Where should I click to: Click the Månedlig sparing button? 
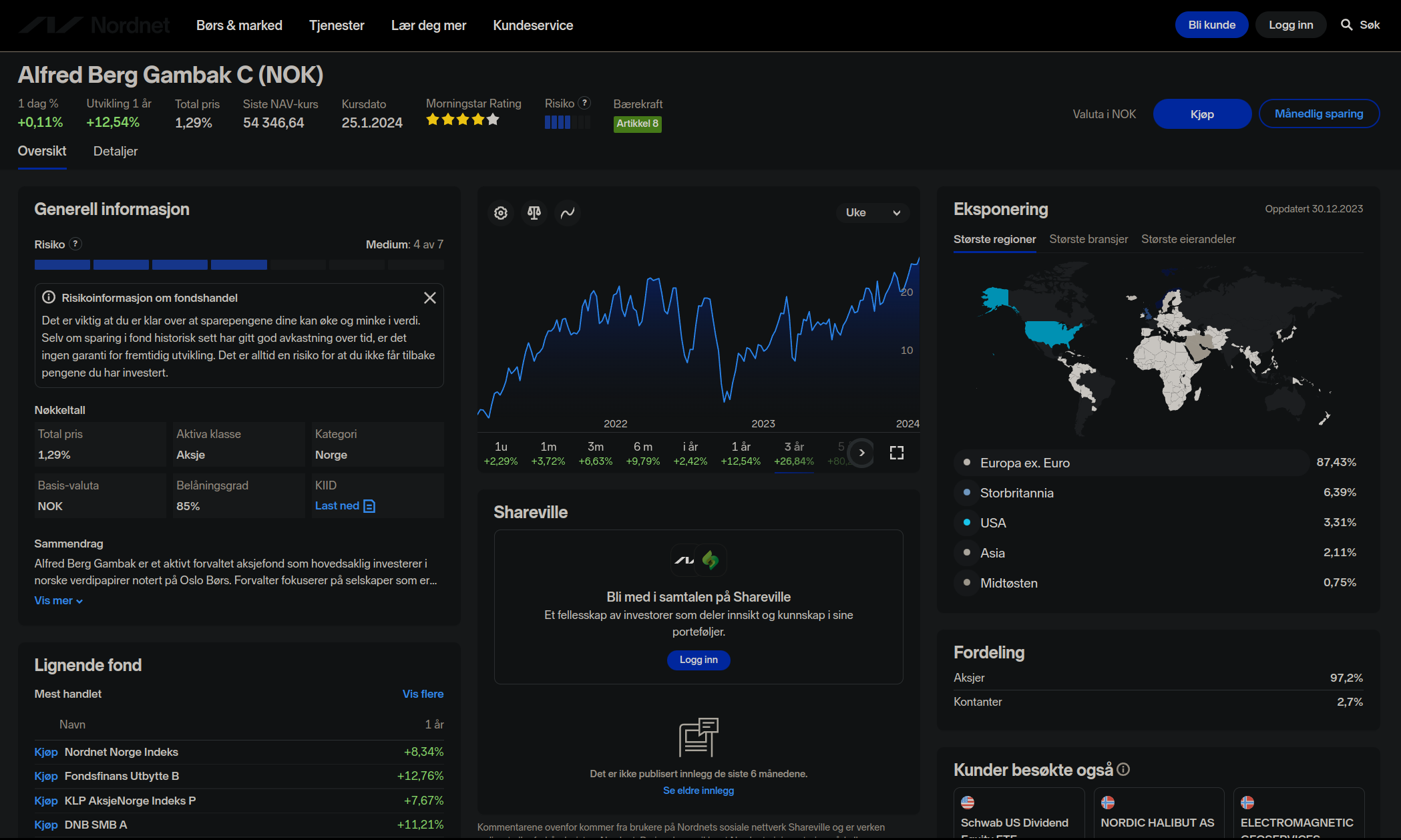click(x=1319, y=114)
